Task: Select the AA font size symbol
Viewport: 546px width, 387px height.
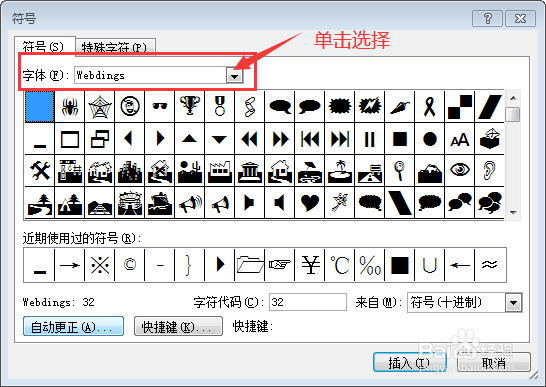Action: point(460,139)
